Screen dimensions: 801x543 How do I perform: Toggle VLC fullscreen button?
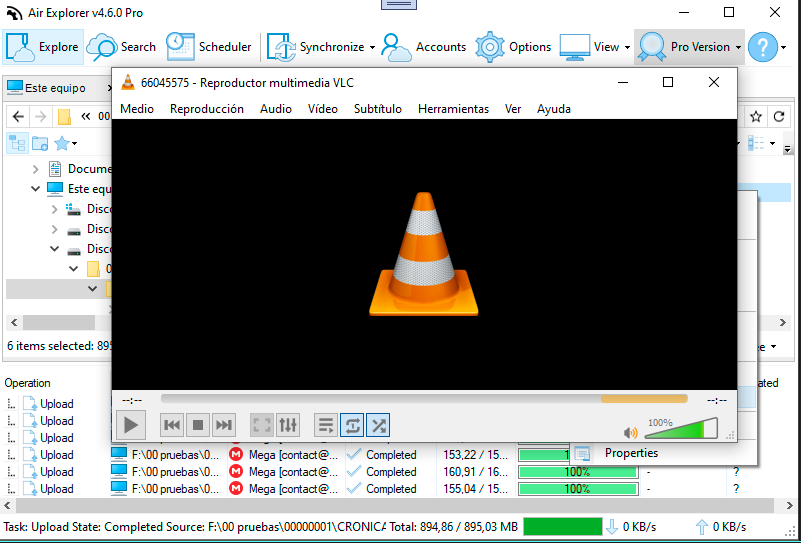click(x=262, y=425)
